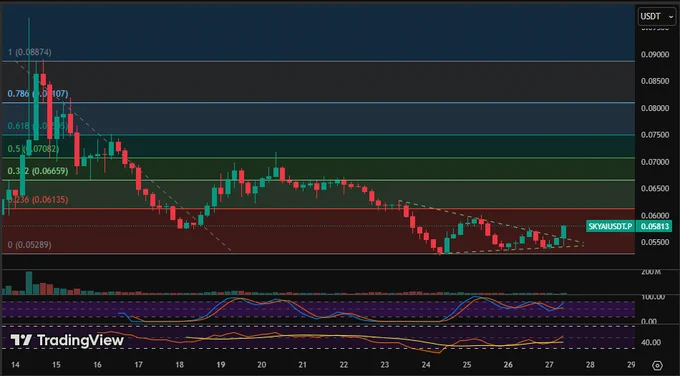Click the 200M volume scale label
This screenshot has width=680, height=376.
coord(651,272)
